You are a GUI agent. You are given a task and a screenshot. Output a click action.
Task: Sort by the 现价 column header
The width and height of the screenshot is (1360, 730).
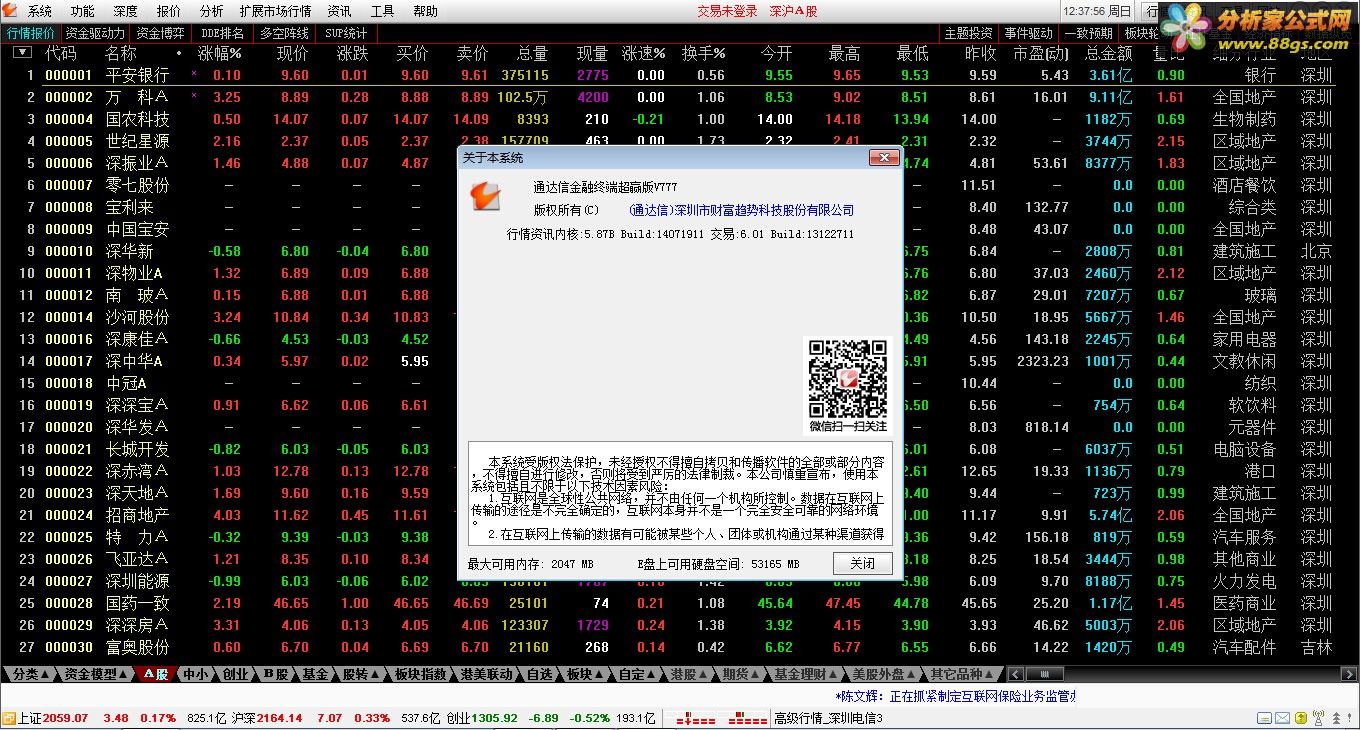293,53
